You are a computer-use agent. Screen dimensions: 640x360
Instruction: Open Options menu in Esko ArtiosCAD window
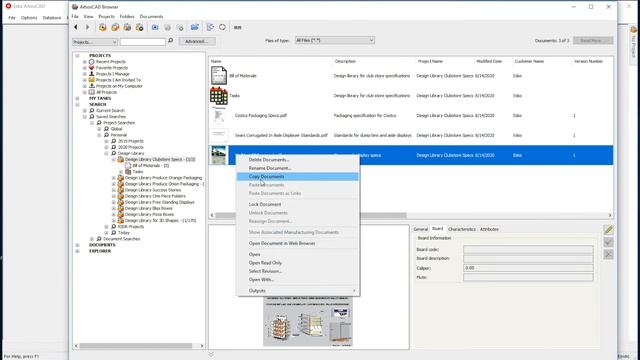coord(29,18)
